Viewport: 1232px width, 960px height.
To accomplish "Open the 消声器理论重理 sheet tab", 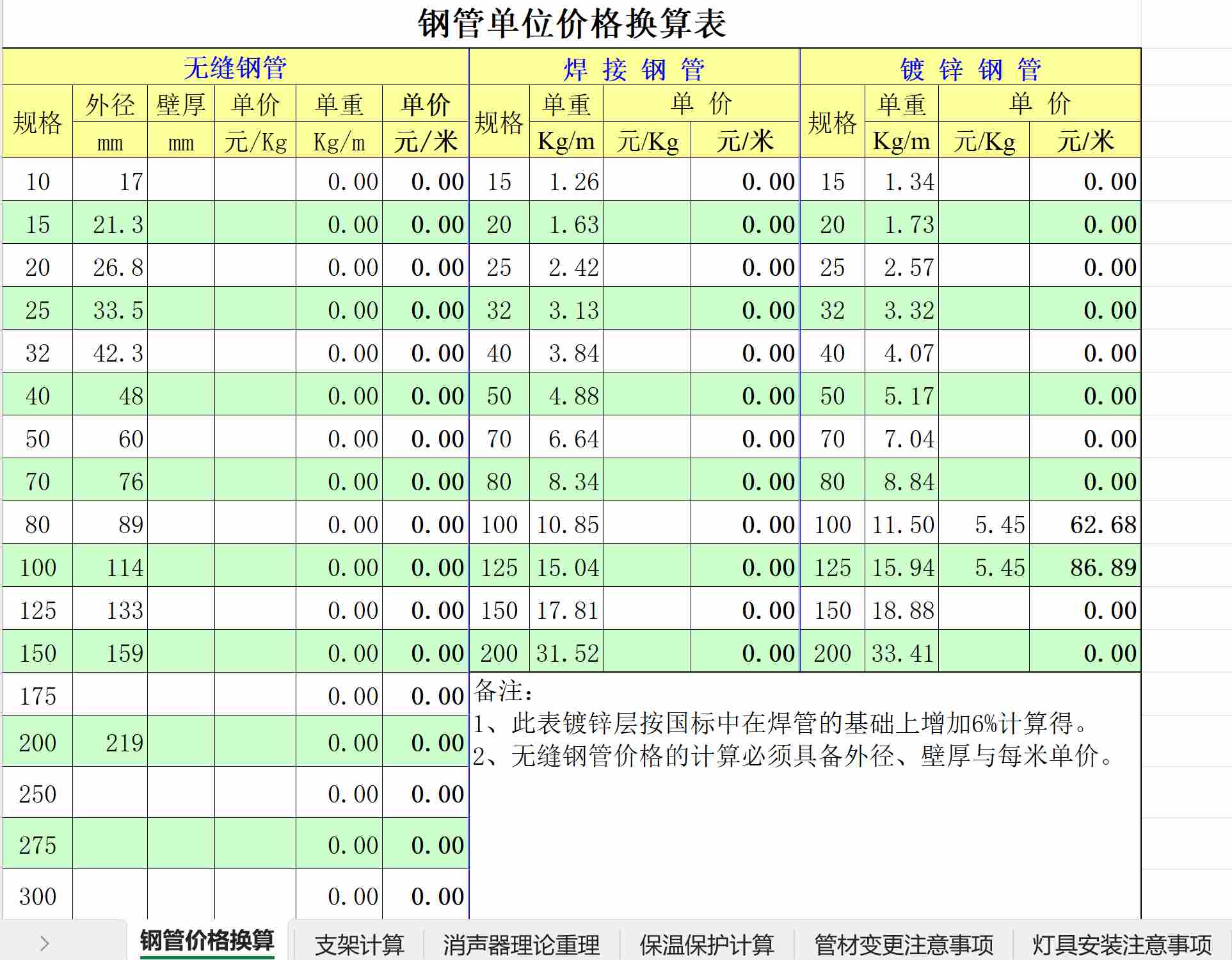I will pyautogui.click(x=521, y=944).
